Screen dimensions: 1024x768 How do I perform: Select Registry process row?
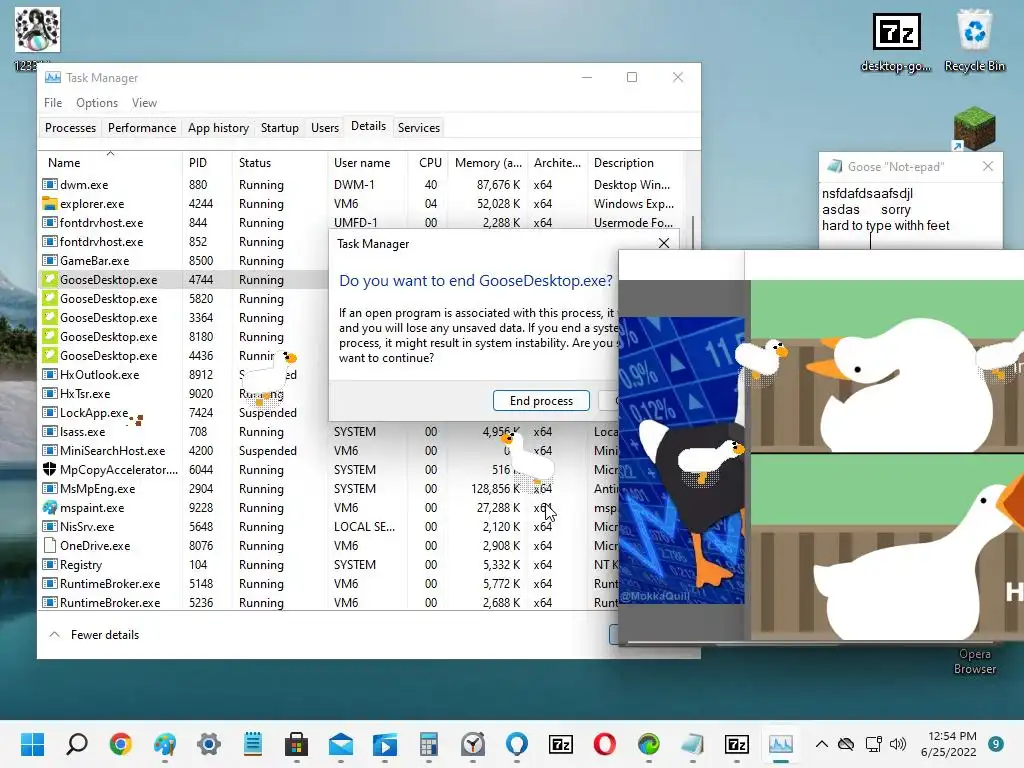pos(328,564)
